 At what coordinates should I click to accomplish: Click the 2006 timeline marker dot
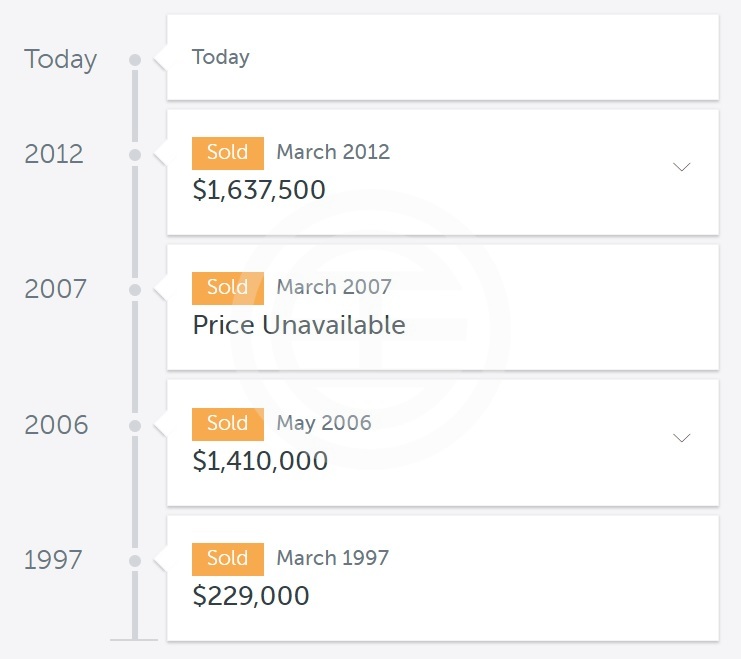click(135, 426)
